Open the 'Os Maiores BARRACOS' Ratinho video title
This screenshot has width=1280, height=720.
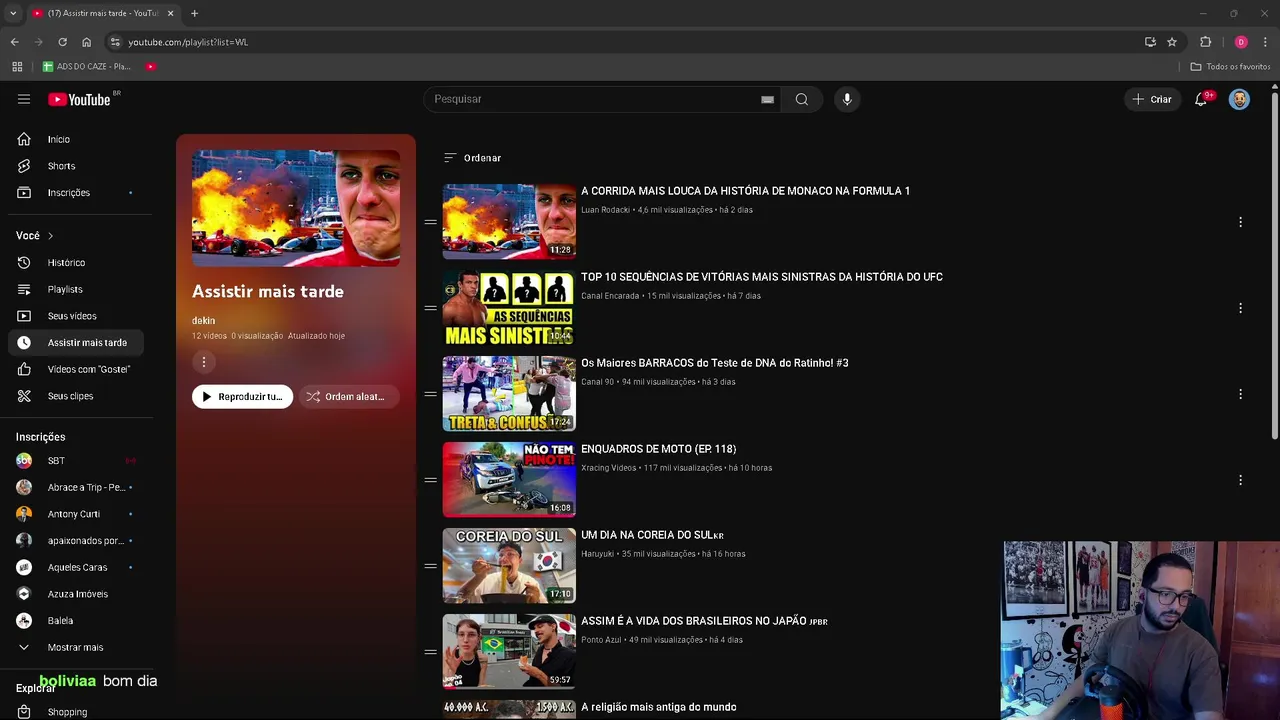(x=715, y=363)
